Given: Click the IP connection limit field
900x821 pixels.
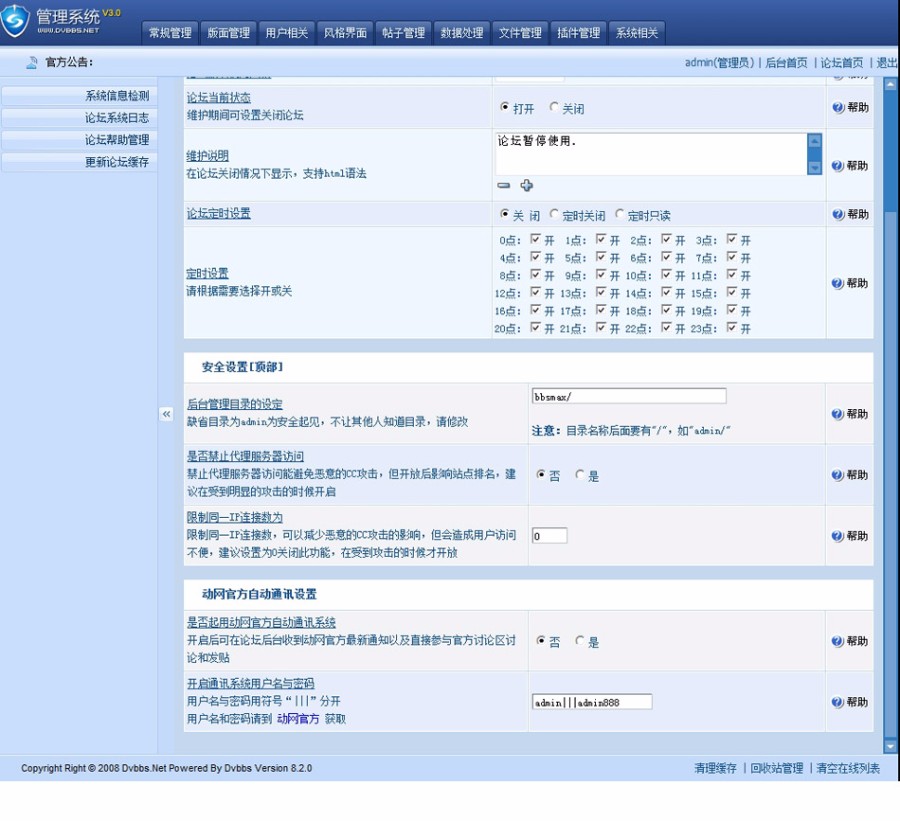Looking at the screenshot, I should pos(549,536).
